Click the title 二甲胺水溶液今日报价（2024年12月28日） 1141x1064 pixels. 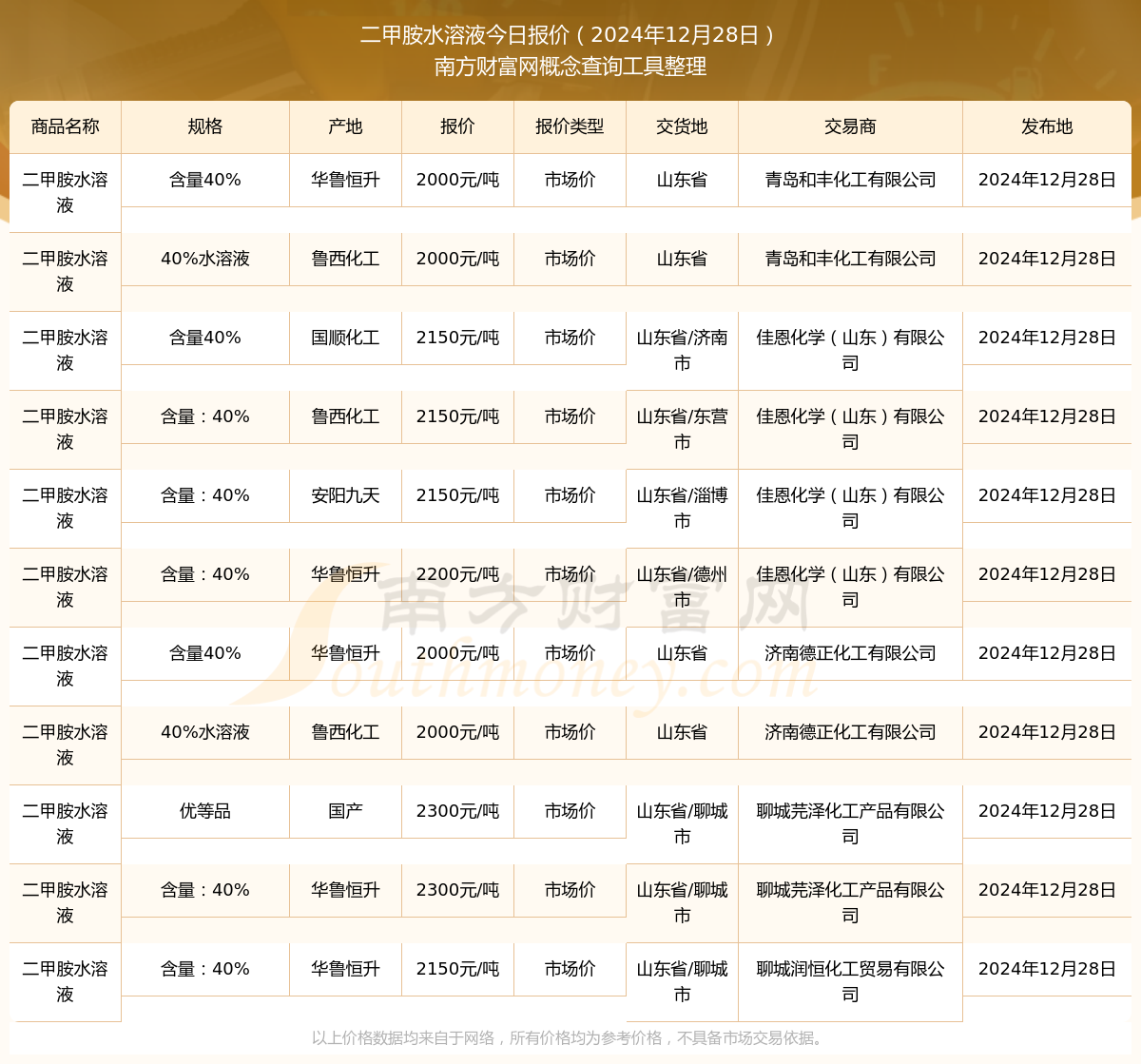pos(570,35)
